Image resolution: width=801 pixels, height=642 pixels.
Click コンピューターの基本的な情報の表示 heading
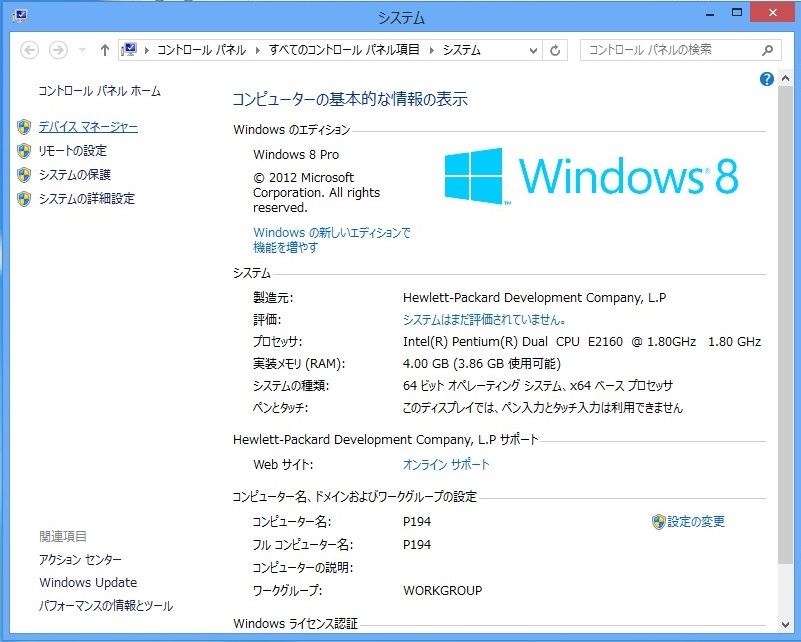[350, 99]
